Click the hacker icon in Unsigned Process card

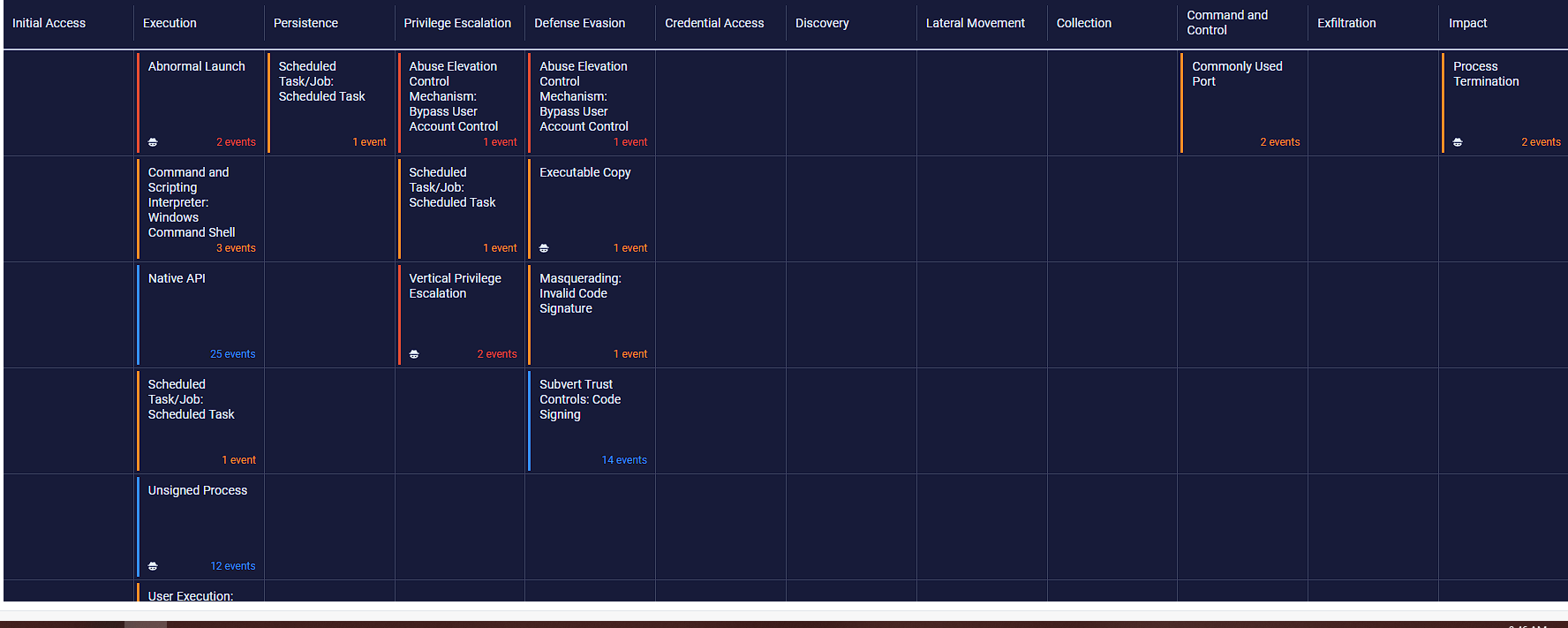click(153, 566)
